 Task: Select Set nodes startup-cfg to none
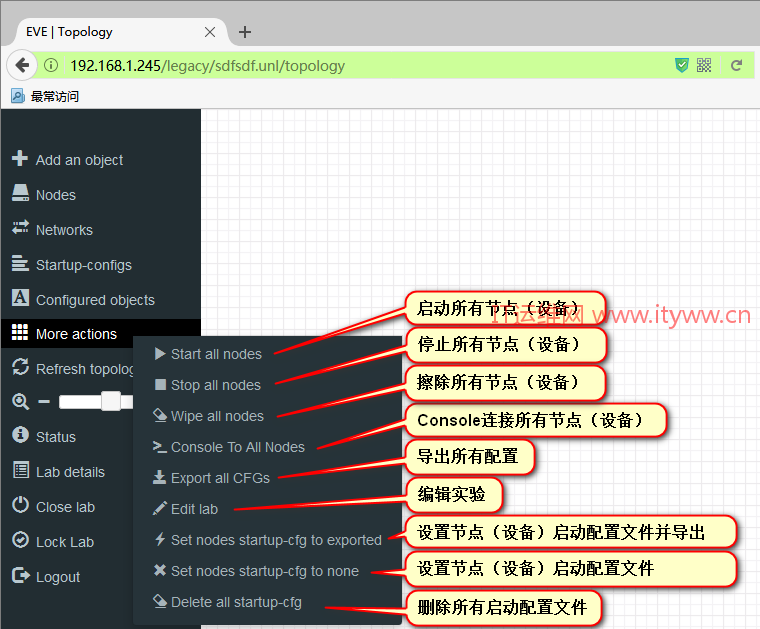[x=267, y=571]
